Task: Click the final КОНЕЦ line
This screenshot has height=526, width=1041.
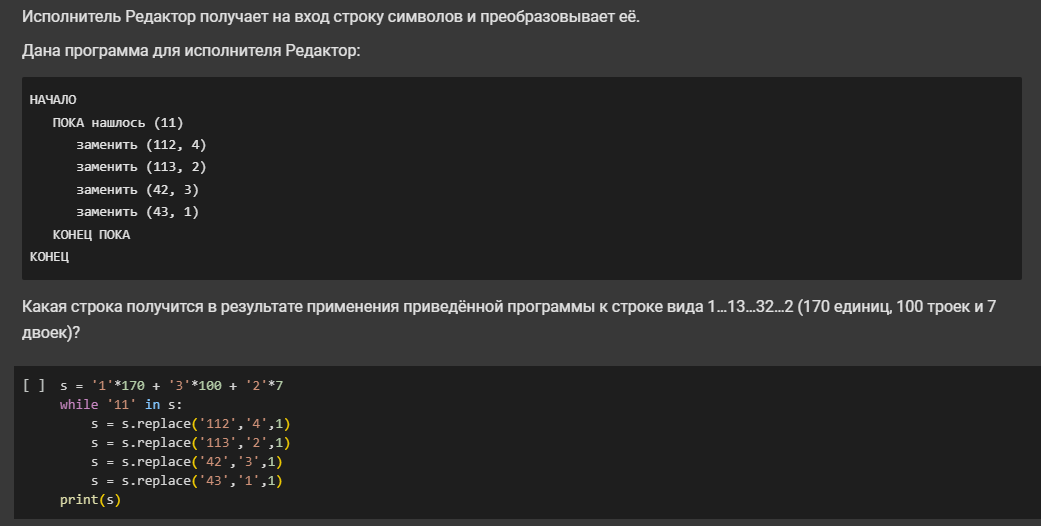Action: (x=49, y=256)
